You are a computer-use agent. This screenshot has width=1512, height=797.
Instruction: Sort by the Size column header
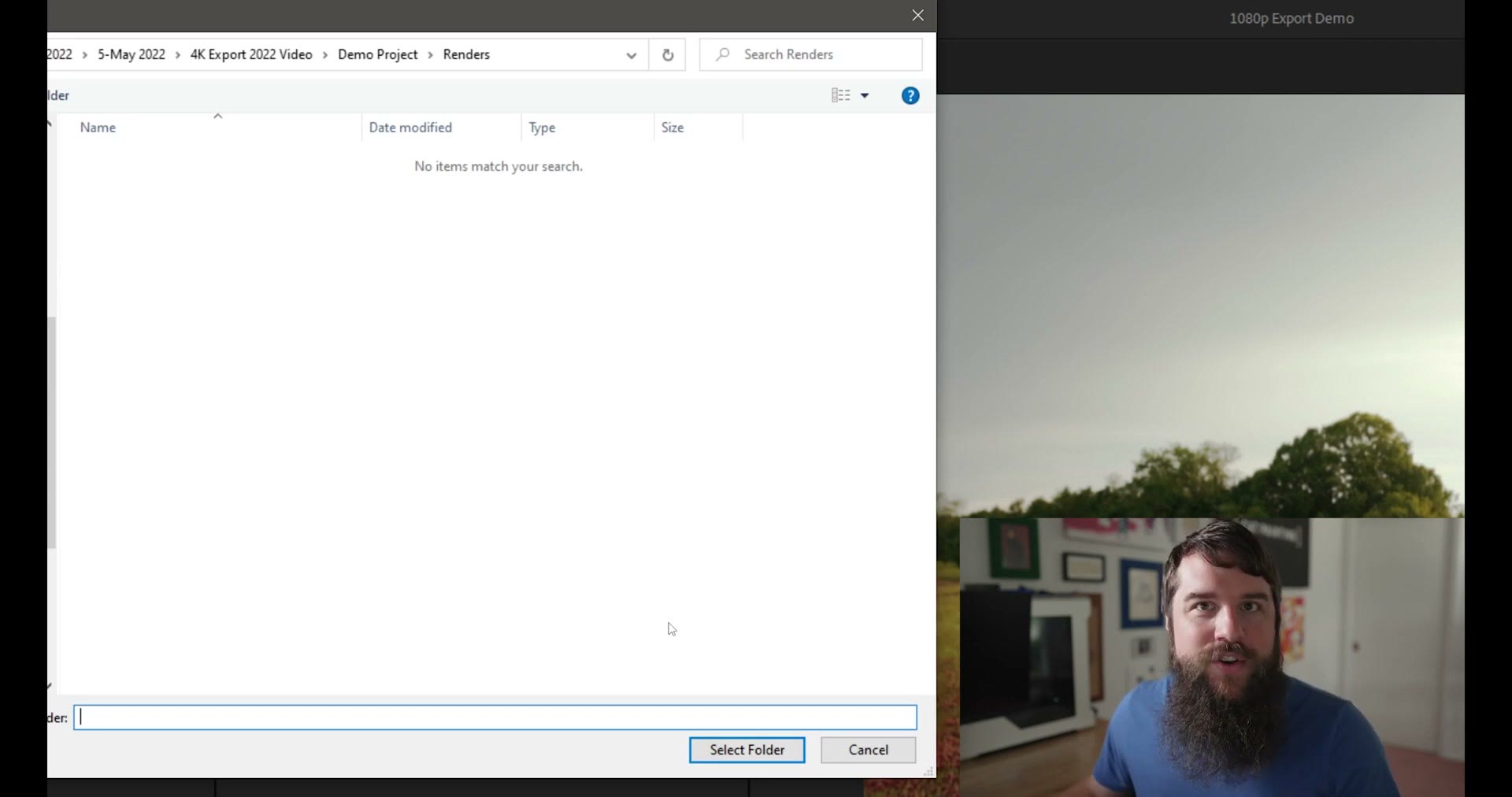point(699,128)
